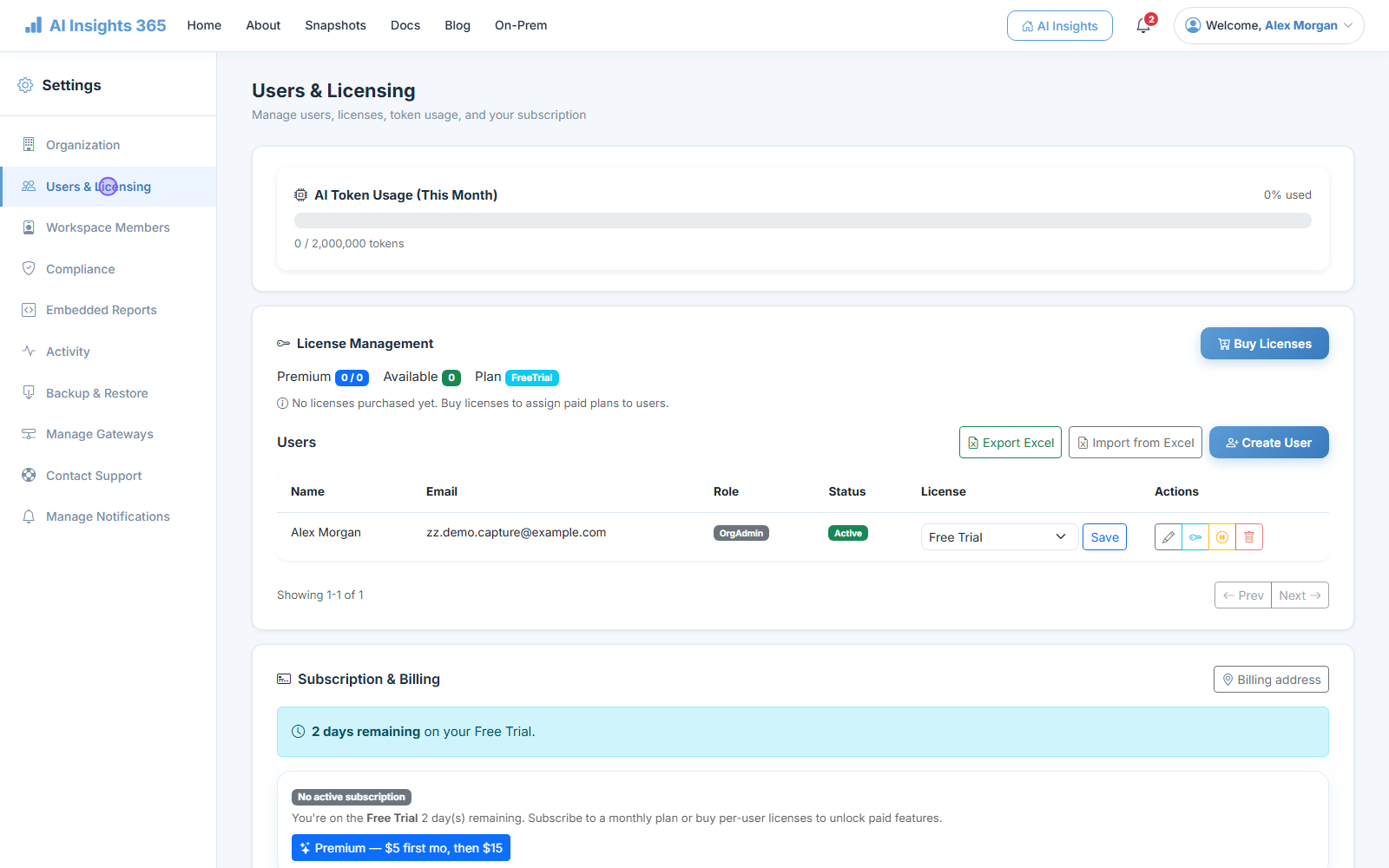
Task: Click the Settings gear icon in sidebar
Action: click(25, 85)
